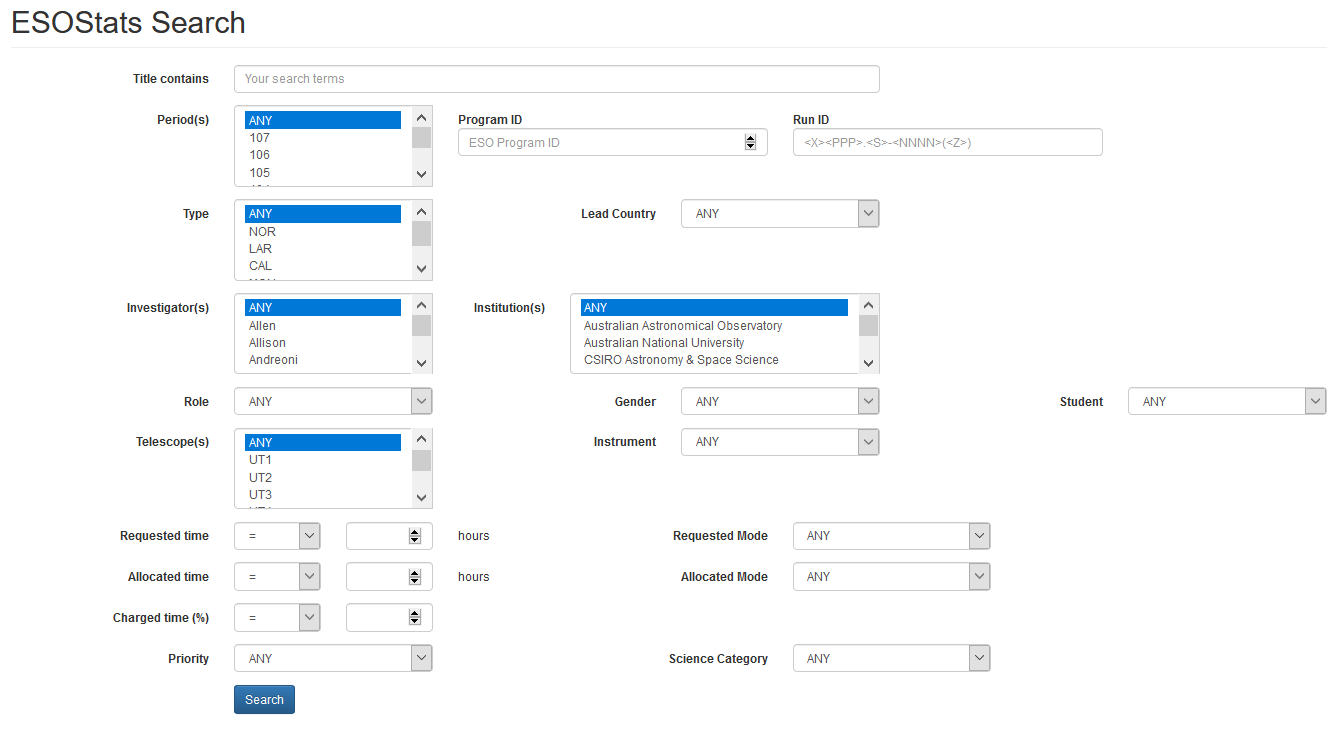Image resolution: width=1338 pixels, height=731 pixels.
Task: Click the ESO Program ID field
Action: coord(613,142)
